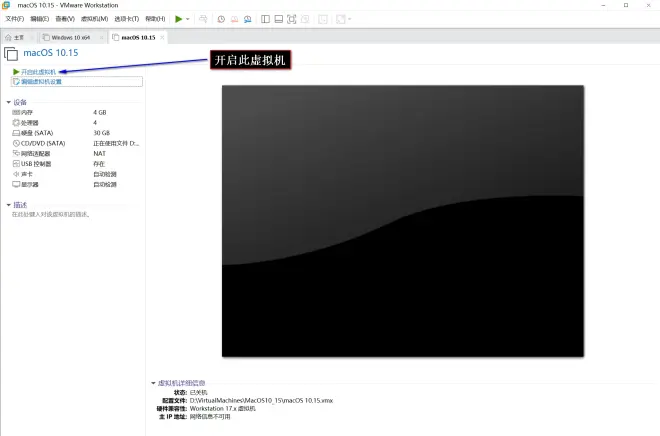
Task: Click the VMware Workstation title bar icon
Action: tap(6, 5)
